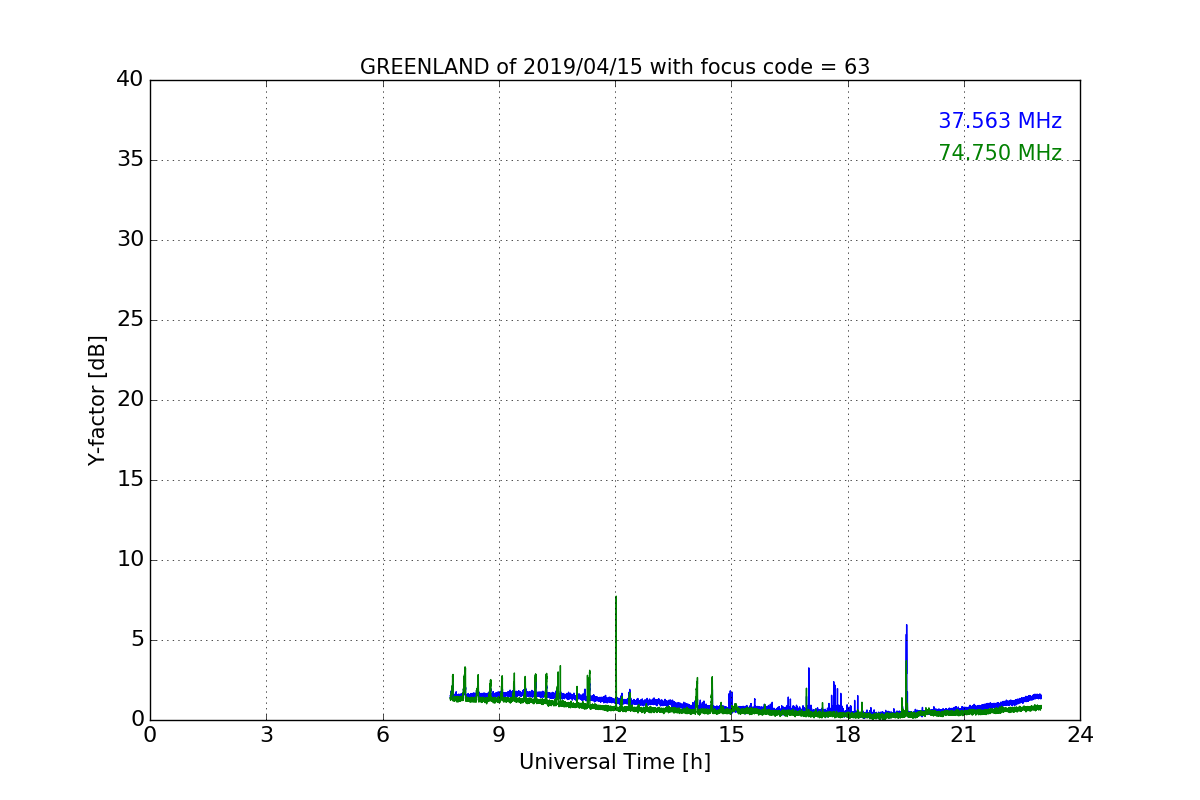Click y-axis tick label 40
The width and height of the screenshot is (1200, 800).
coord(129,80)
